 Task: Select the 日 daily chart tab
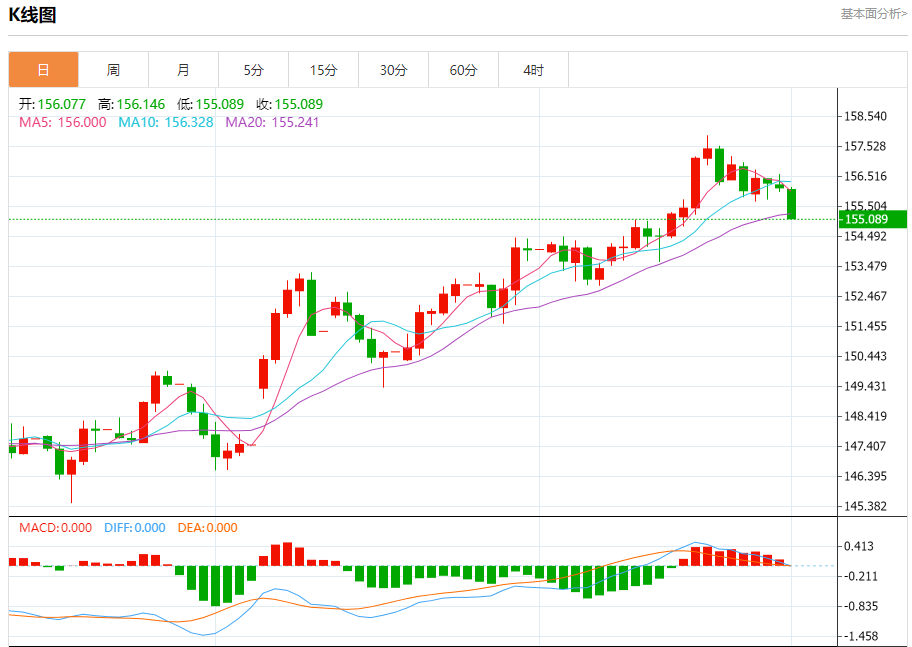tap(44, 70)
